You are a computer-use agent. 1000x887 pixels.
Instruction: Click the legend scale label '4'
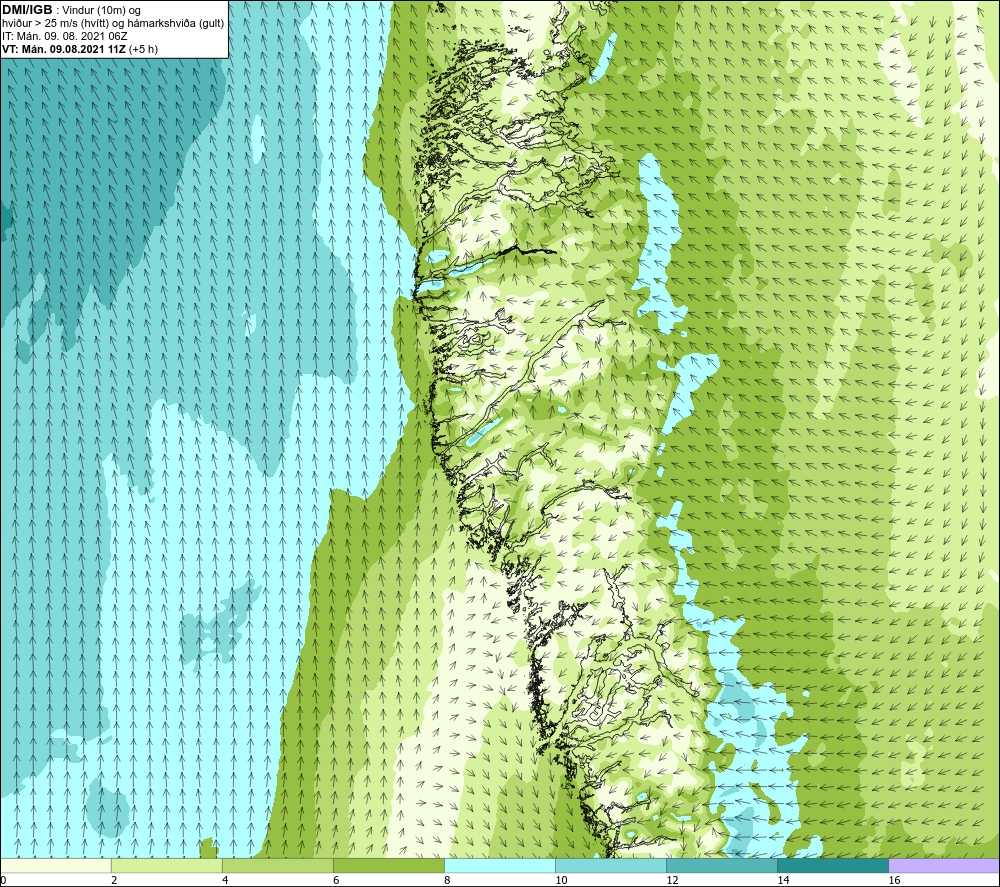(225, 881)
